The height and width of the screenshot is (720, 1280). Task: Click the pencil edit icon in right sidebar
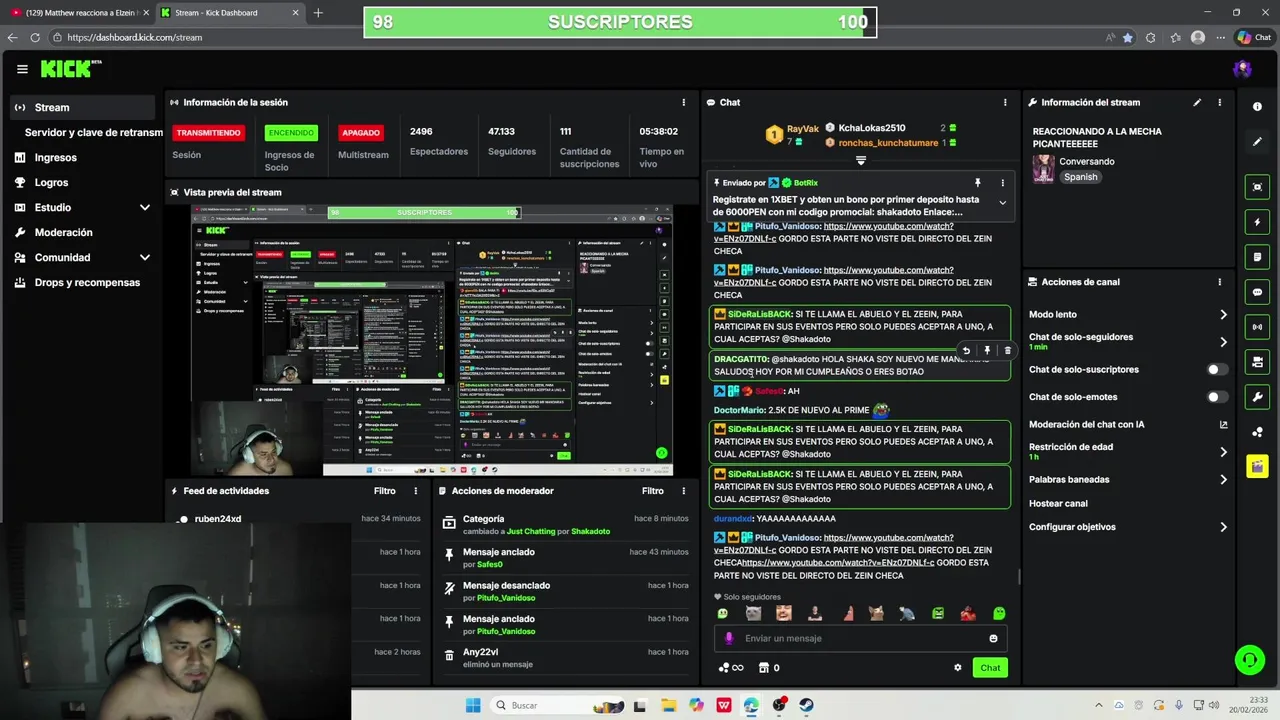point(1257,142)
